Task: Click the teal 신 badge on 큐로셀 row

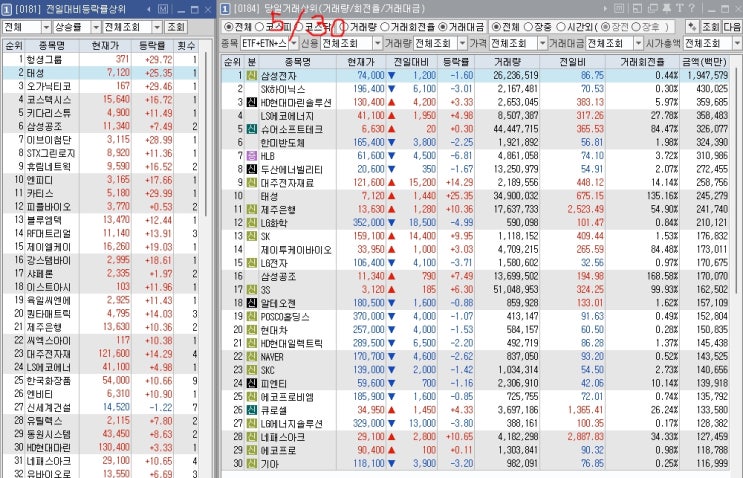Action: click(x=252, y=410)
